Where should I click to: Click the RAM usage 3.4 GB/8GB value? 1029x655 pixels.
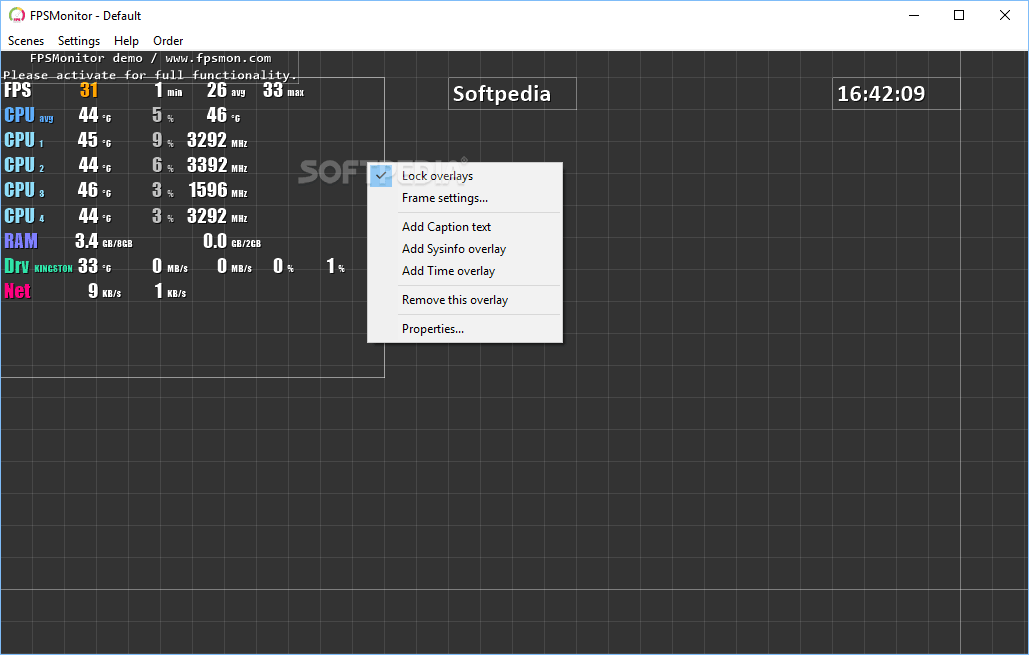coord(104,241)
